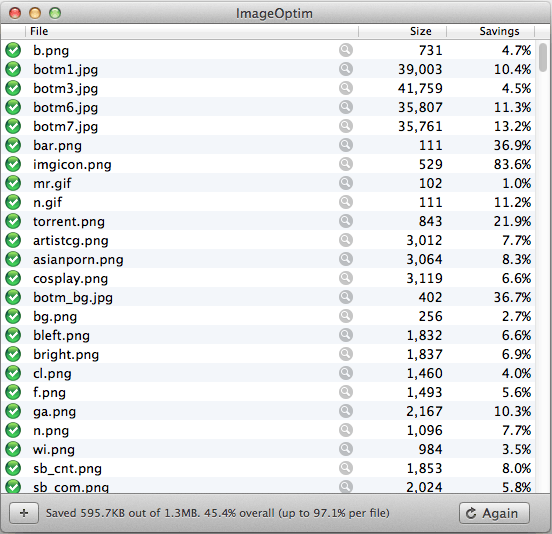Select the artistcg.png file row
The image size is (552, 534).
[x=268, y=240]
